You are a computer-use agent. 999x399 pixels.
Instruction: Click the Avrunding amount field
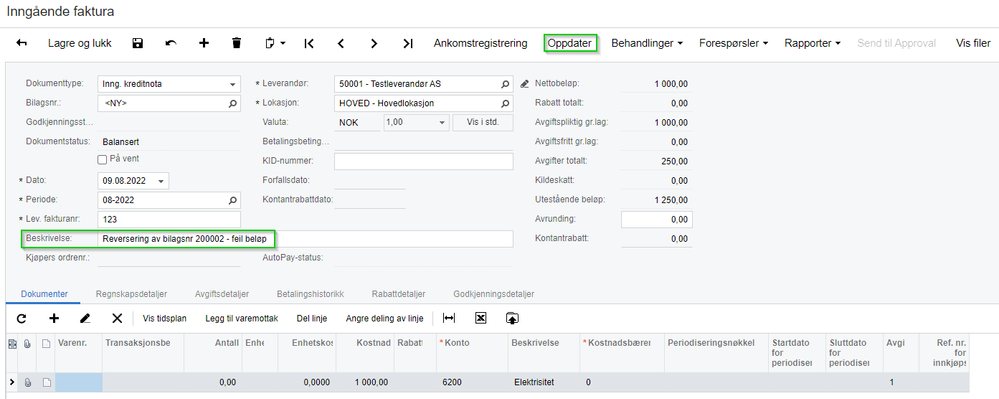pyautogui.click(x=656, y=219)
